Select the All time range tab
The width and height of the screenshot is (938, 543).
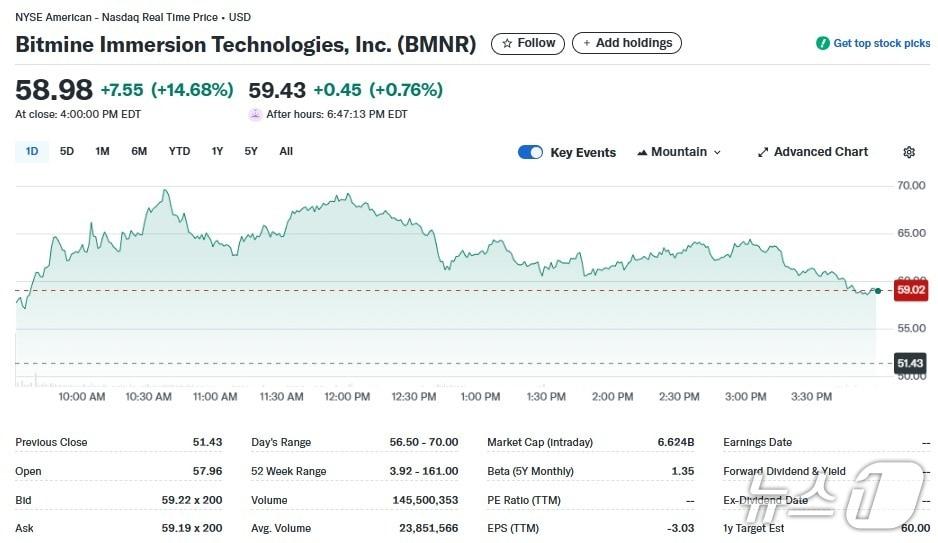pyautogui.click(x=286, y=151)
